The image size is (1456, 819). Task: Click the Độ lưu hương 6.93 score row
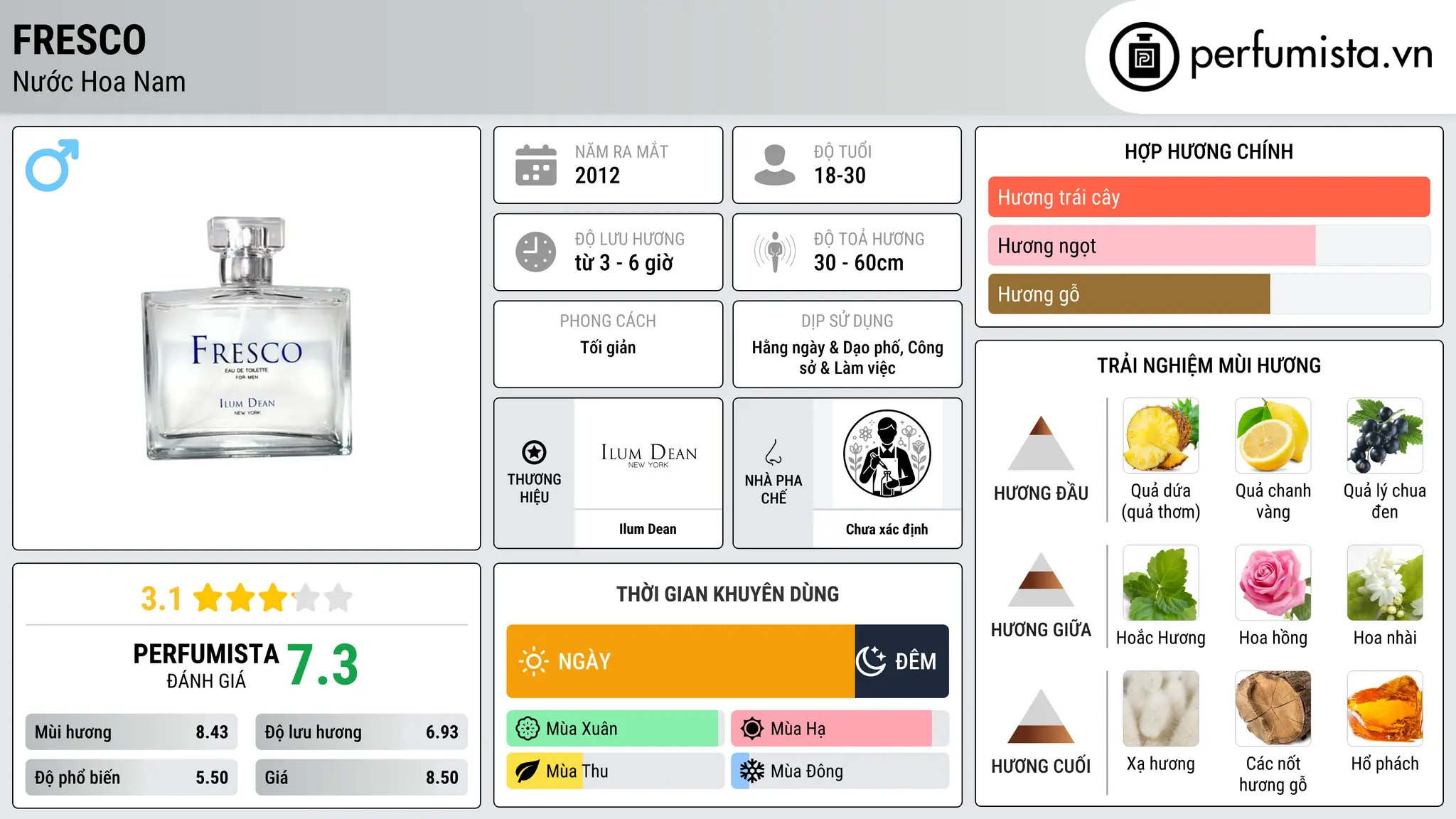[361, 732]
